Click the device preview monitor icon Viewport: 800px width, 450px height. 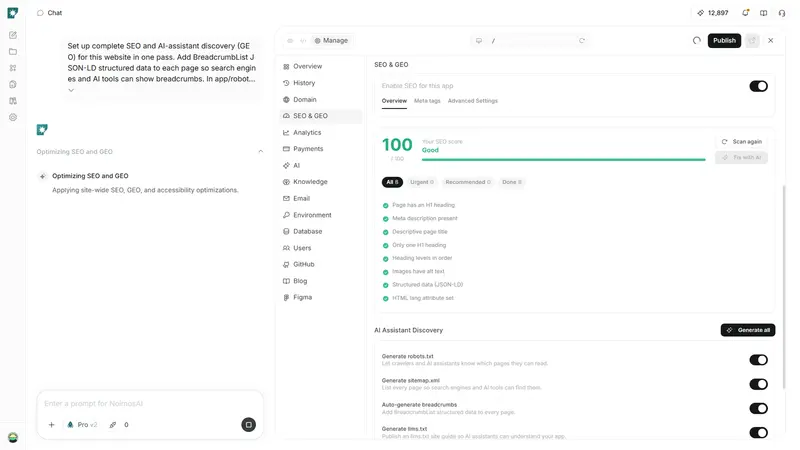point(479,41)
